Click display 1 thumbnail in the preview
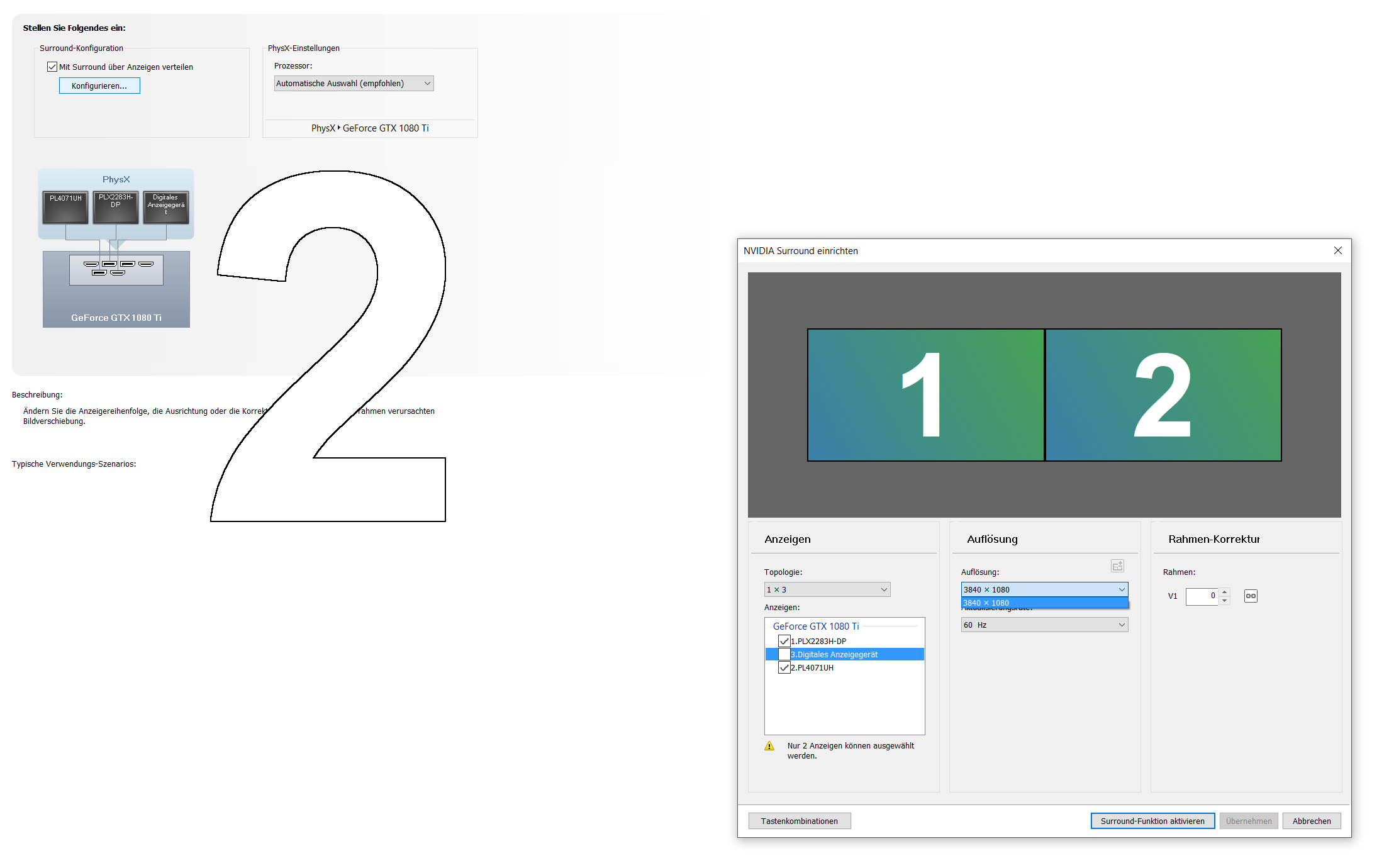Viewport: 1389px width, 868px height. [925, 395]
